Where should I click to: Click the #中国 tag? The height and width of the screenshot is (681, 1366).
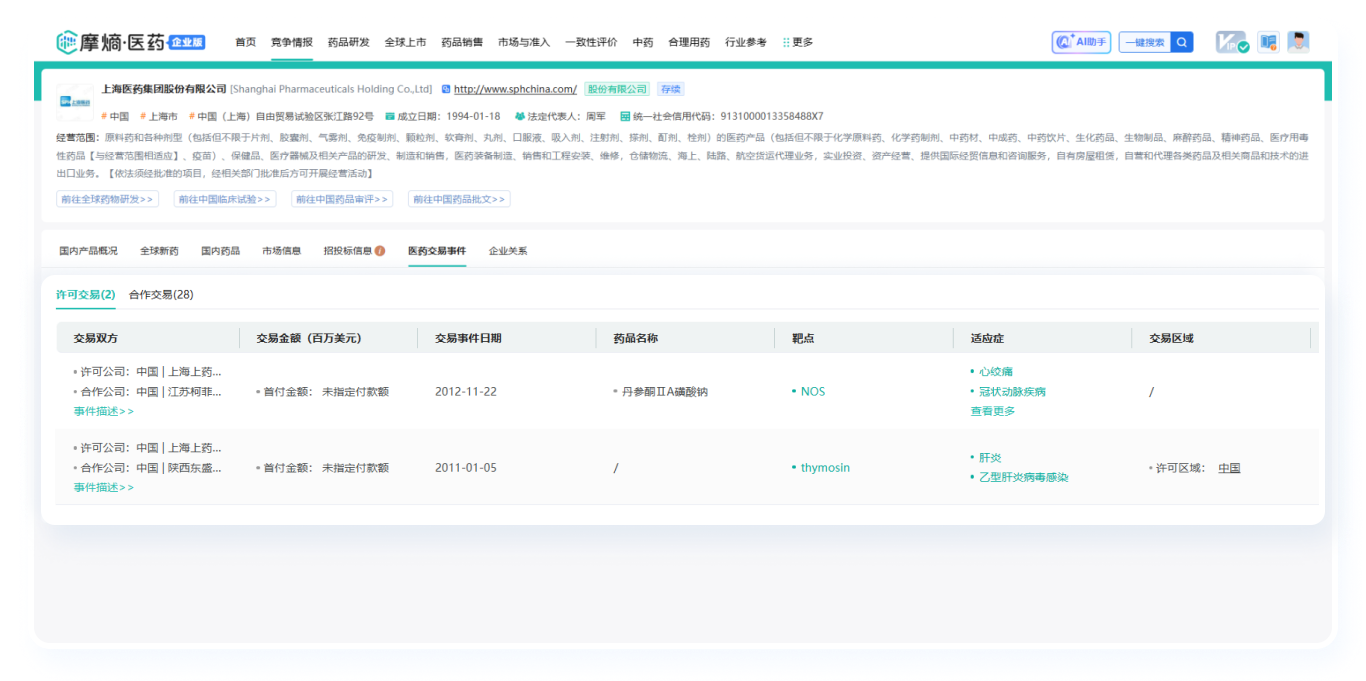(x=115, y=116)
